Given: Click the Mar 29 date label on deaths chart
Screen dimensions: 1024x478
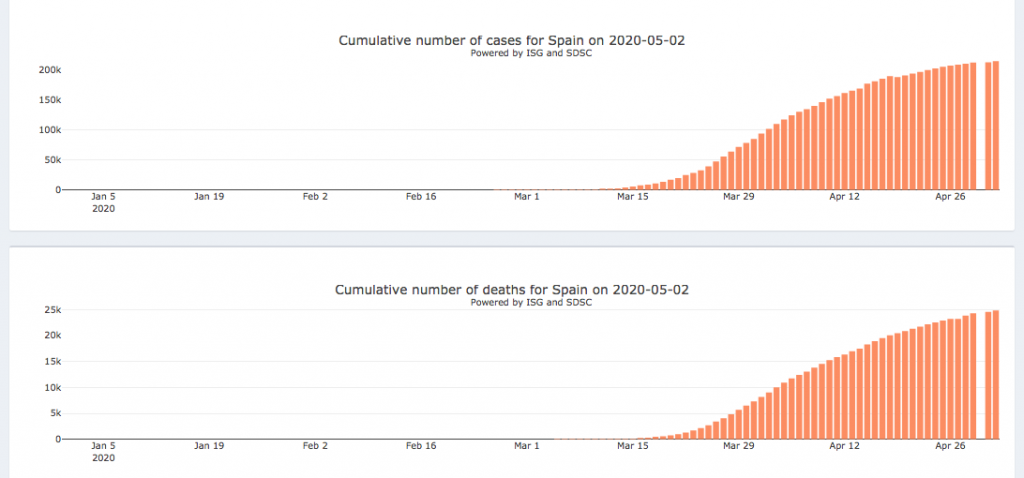Looking at the screenshot, I should pyautogui.click(x=739, y=447).
